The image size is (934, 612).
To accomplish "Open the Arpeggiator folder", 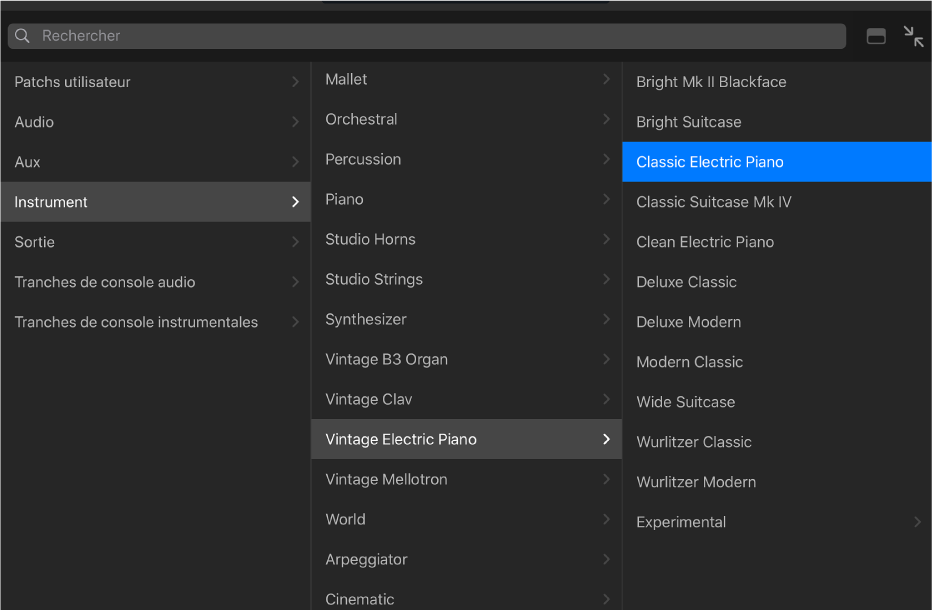I will tap(467, 559).
